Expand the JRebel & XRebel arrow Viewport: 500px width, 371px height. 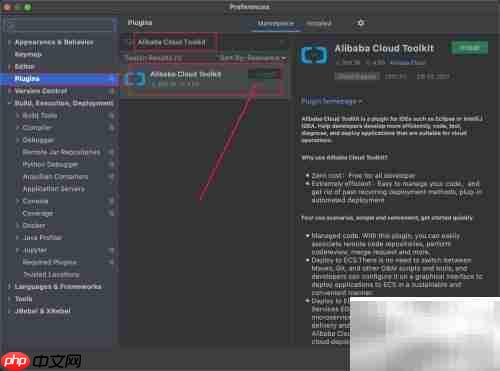9,311
